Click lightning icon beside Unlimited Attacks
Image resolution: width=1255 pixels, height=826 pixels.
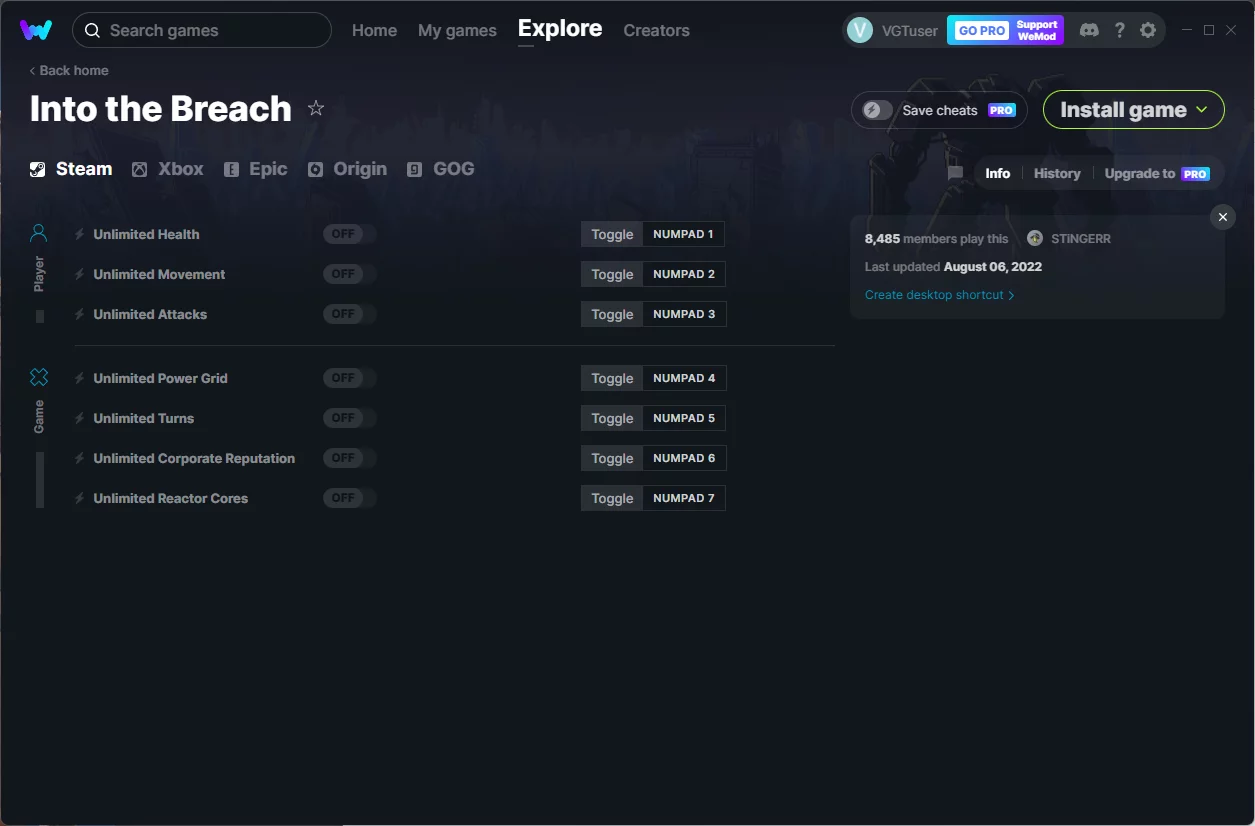[x=80, y=314]
